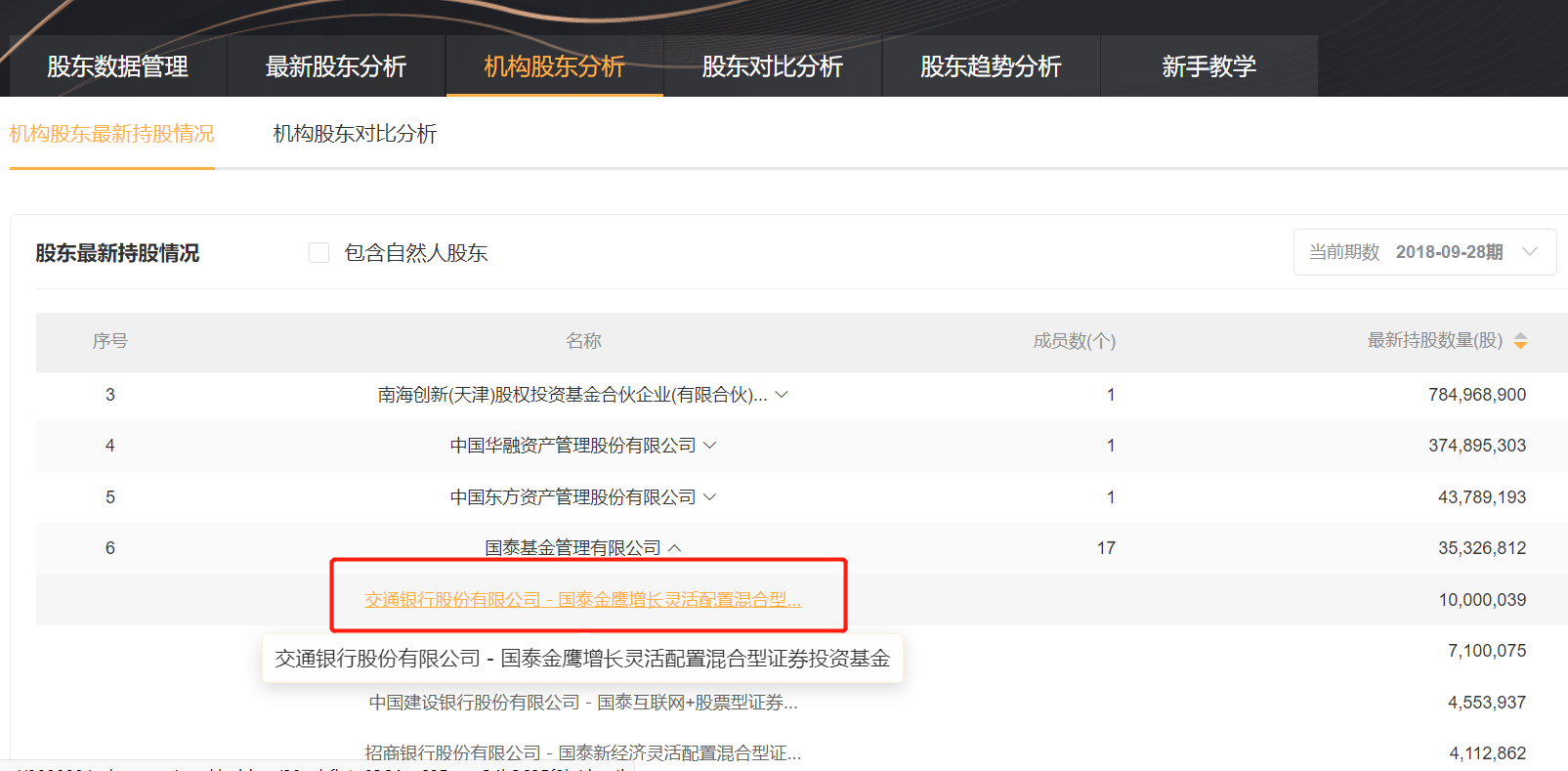
Task: Expand 中国华融资产管理股份有限公司 chevron
Action: [x=710, y=446]
